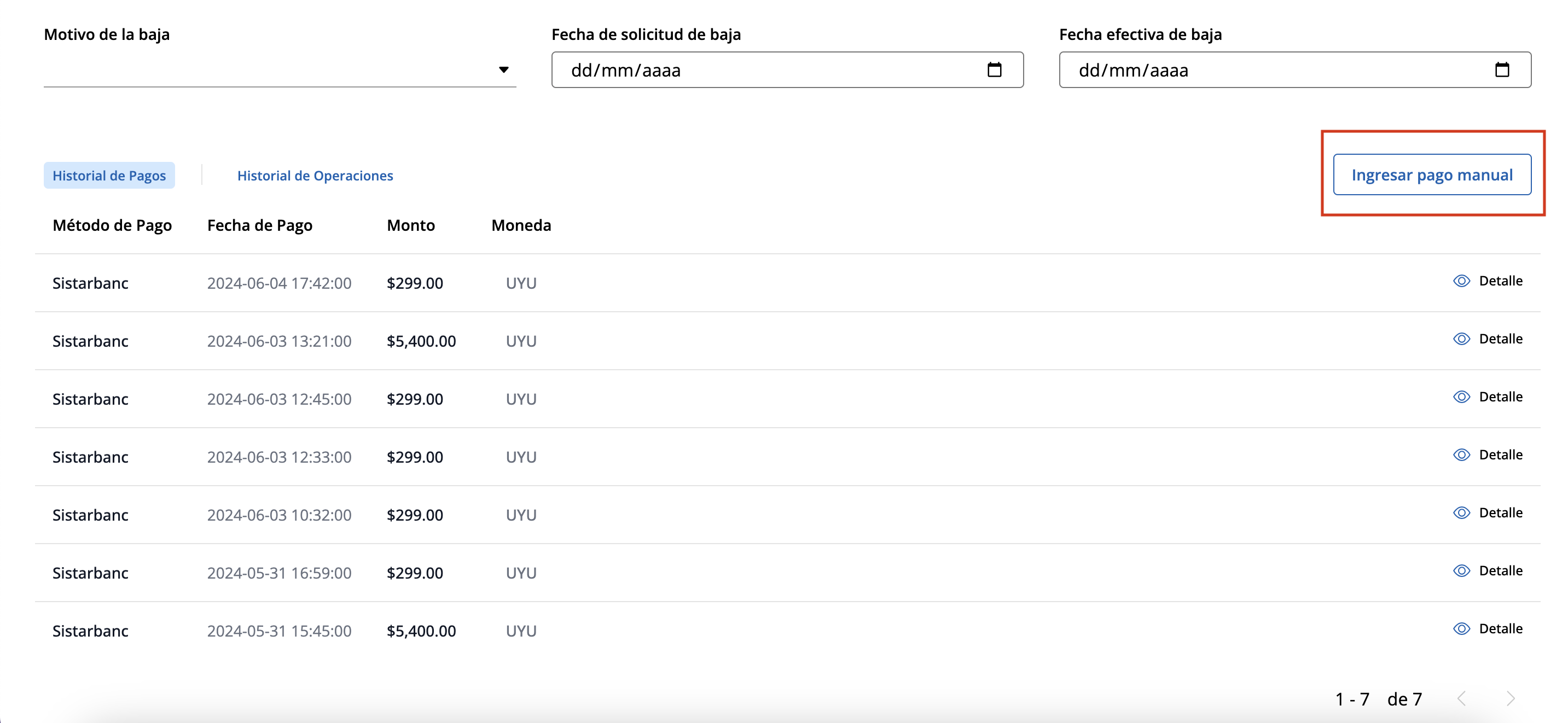The image size is (1568, 723).
Task: Click Ingresar pago manual button
Action: [1432, 175]
